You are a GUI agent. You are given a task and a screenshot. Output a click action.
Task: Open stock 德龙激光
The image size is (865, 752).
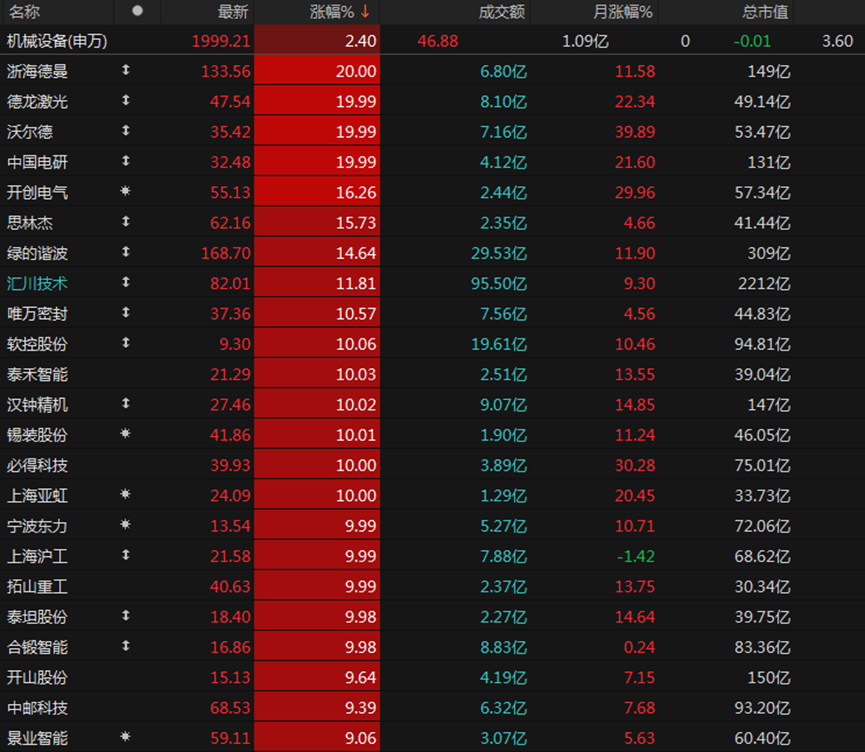click(x=37, y=102)
